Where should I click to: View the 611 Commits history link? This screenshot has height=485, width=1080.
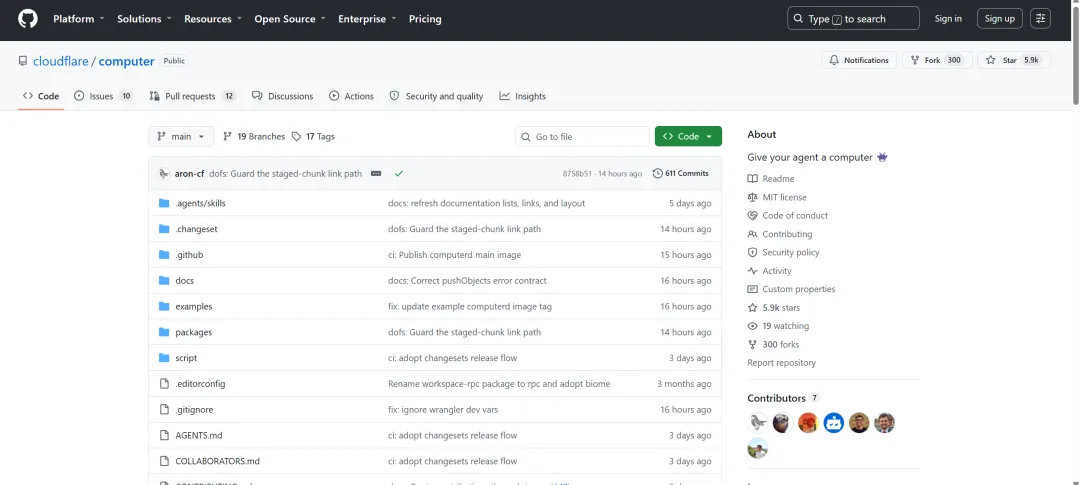[681, 174]
